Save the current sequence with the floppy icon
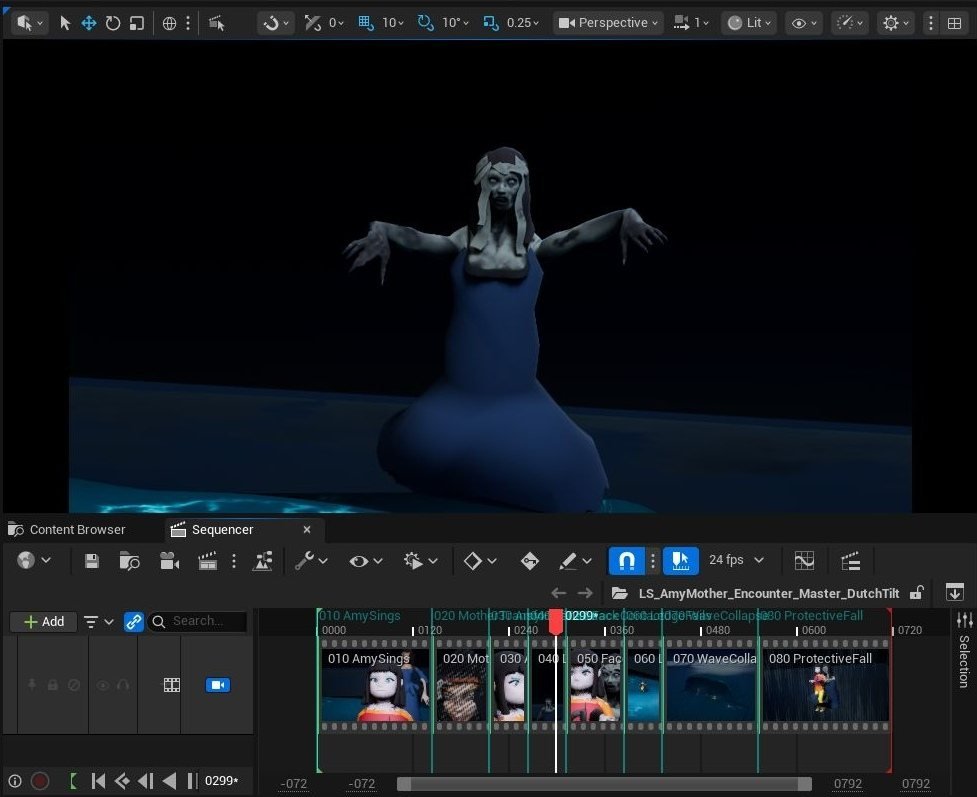The image size is (977, 797). pyautogui.click(x=92, y=561)
